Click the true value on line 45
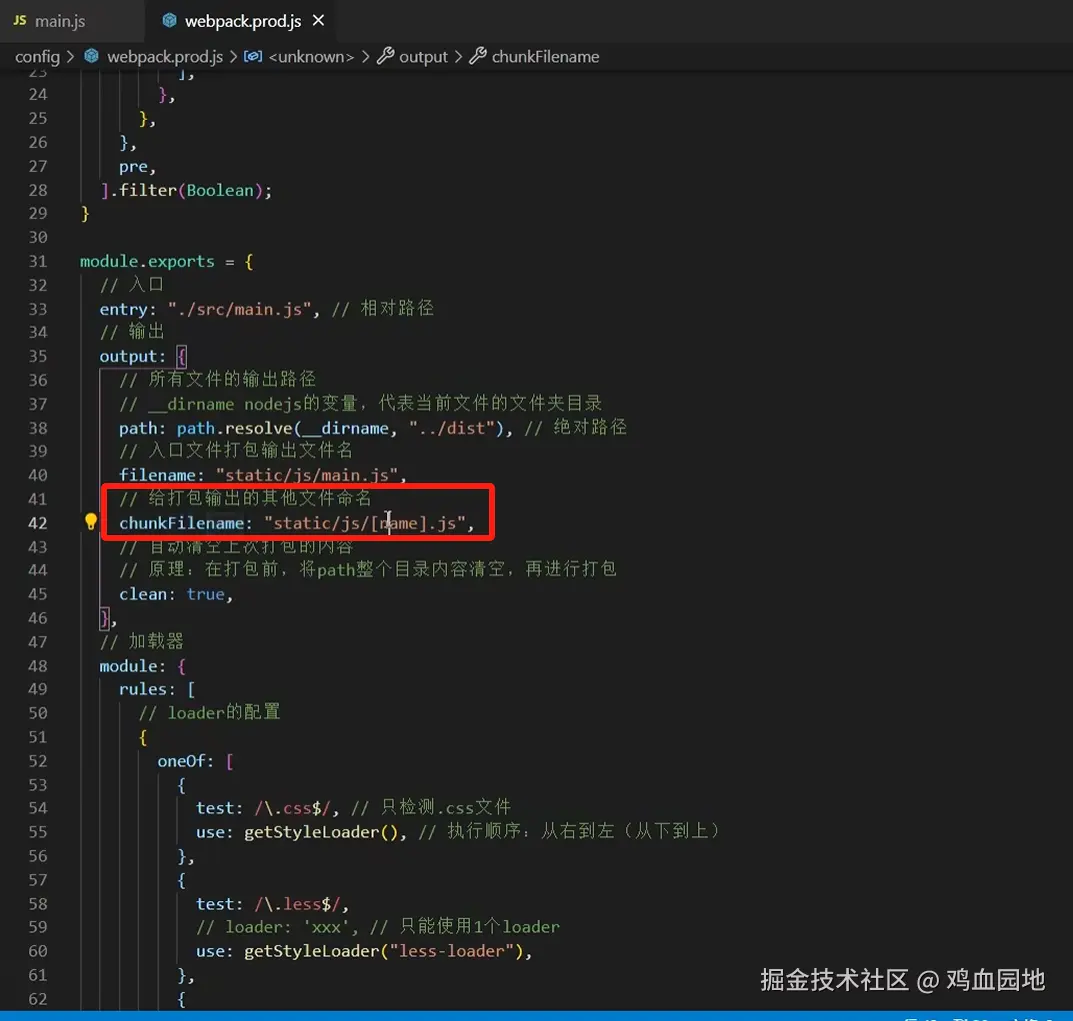 [x=206, y=595]
